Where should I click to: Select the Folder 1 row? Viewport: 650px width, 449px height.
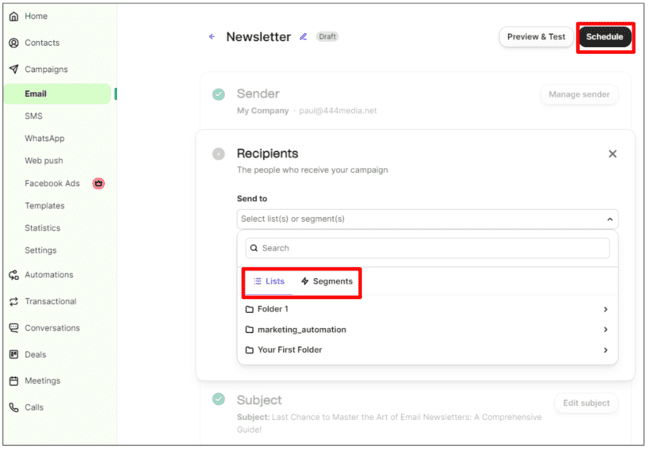tap(427, 309)
